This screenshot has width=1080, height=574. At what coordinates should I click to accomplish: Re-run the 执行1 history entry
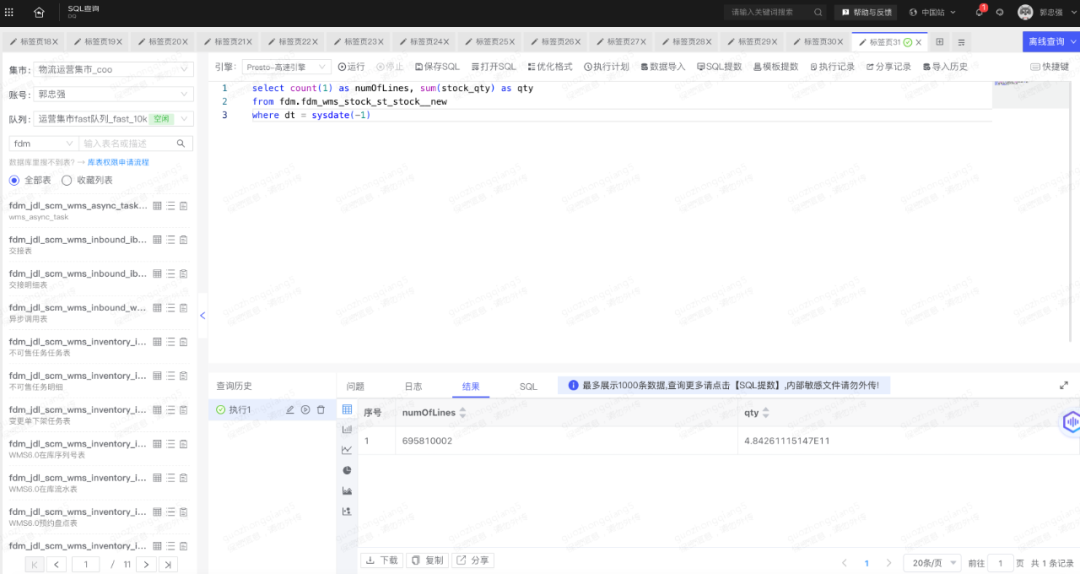point(305,409)
